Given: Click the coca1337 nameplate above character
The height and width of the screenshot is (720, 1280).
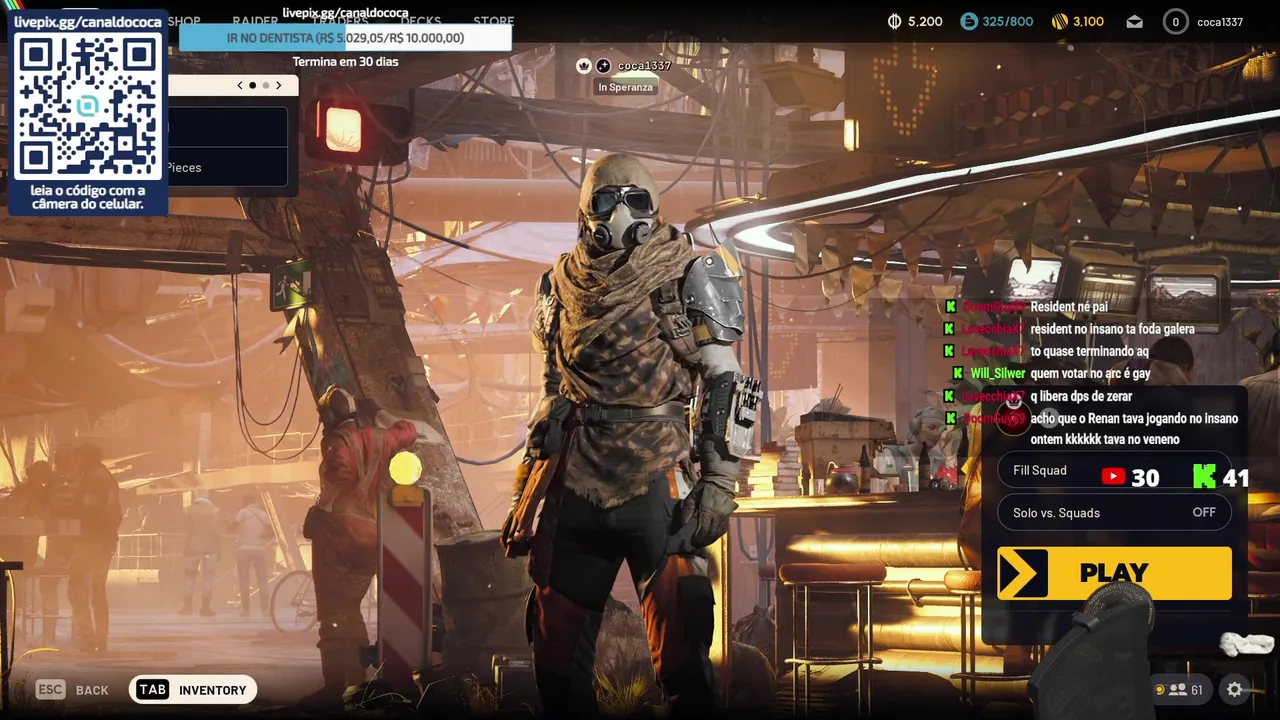Looking at the screenshot, I should [x=644, y=66].
